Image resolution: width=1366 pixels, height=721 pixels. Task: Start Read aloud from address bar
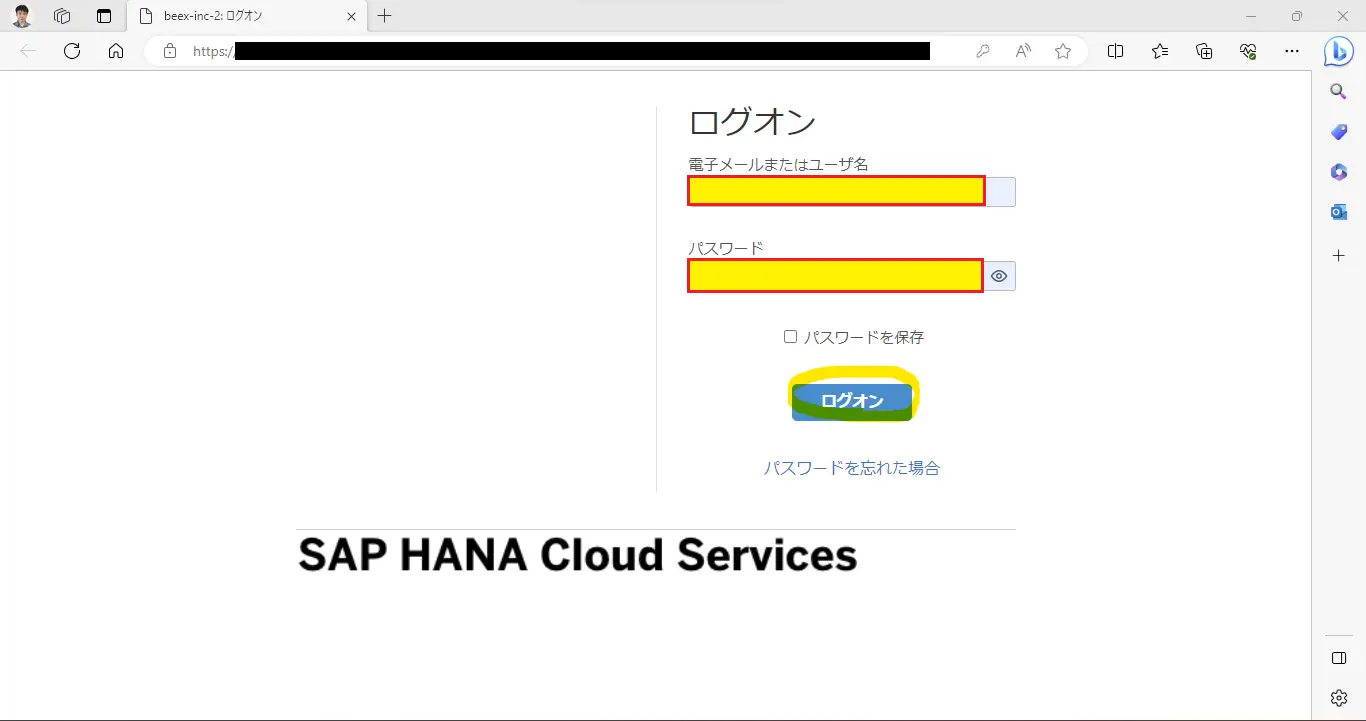[x=1023, y=51]
